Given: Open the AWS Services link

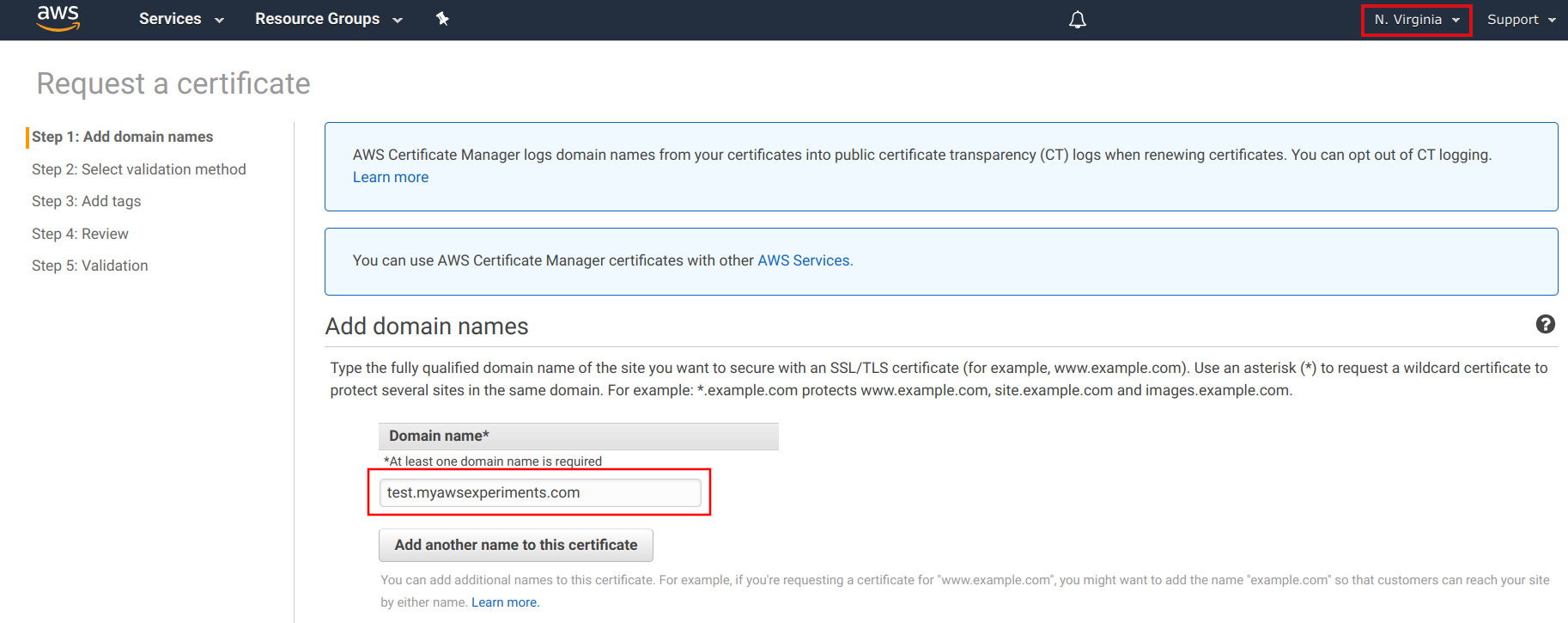Looking at the screenshot, I should [805, 260].
